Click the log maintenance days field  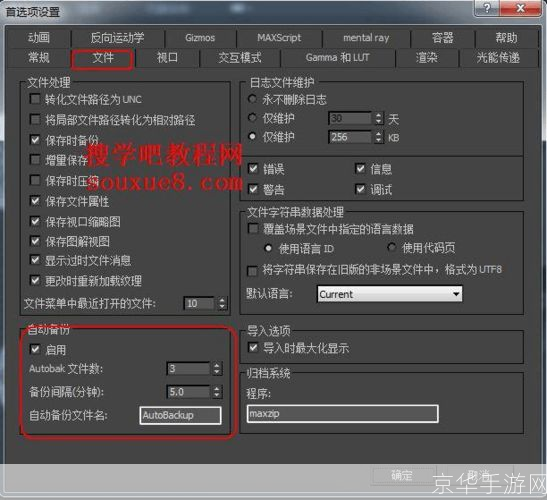(350, 118)
